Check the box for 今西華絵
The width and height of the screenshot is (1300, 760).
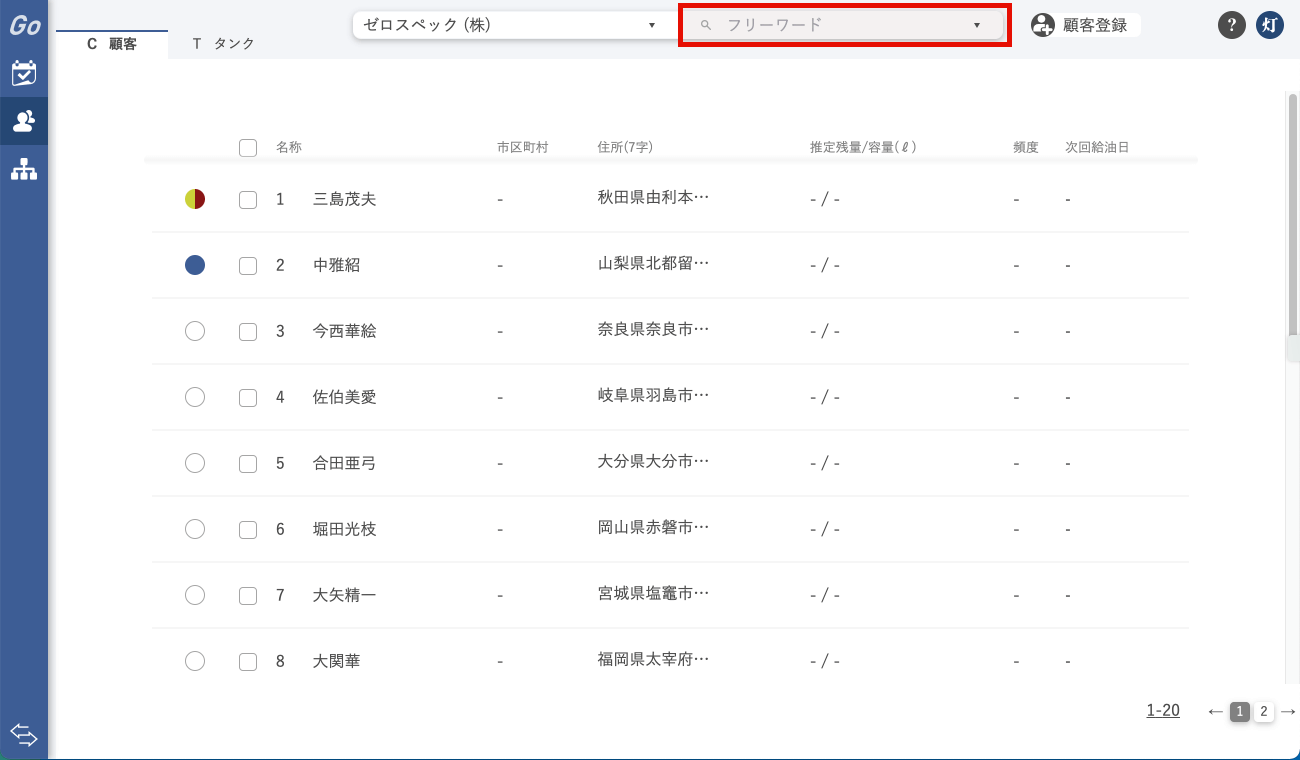[x=248, y=332]
